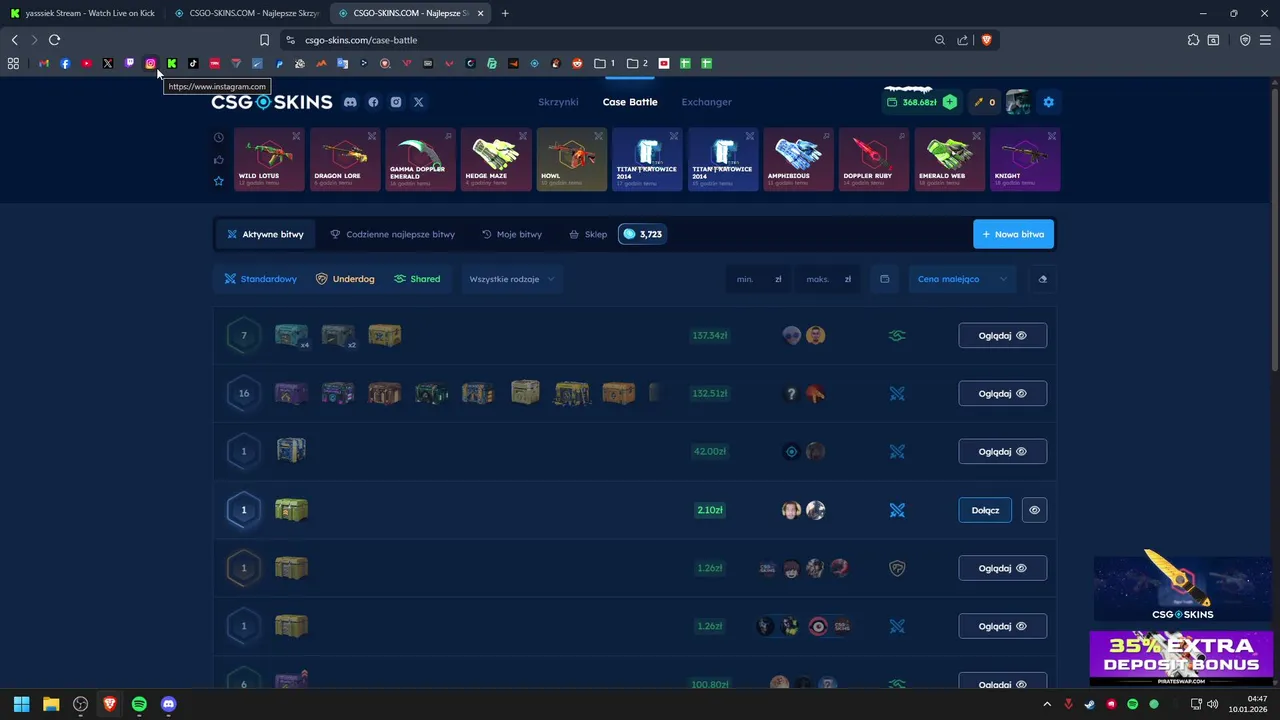
Task: Toggle the Standardowy battle mode filter
Action: 261,279
